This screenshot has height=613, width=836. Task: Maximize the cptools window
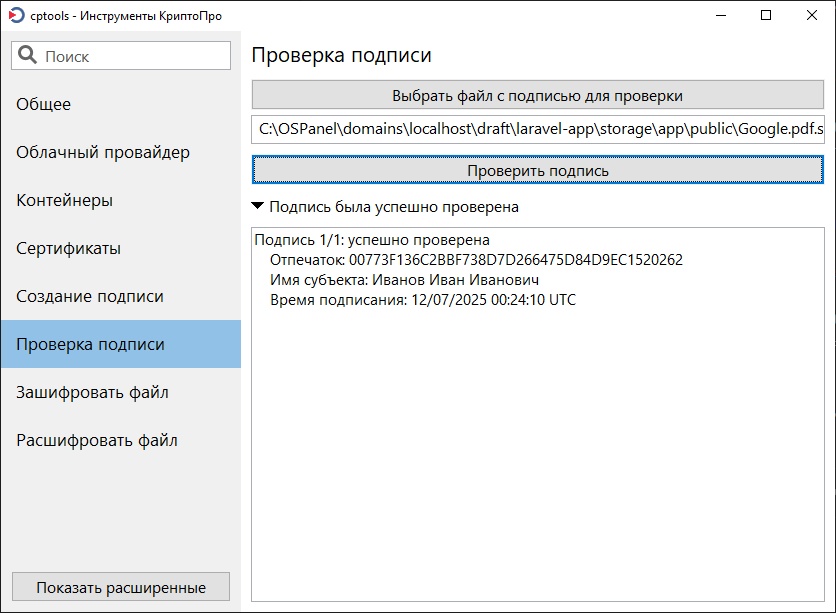(x=766, y=15)
